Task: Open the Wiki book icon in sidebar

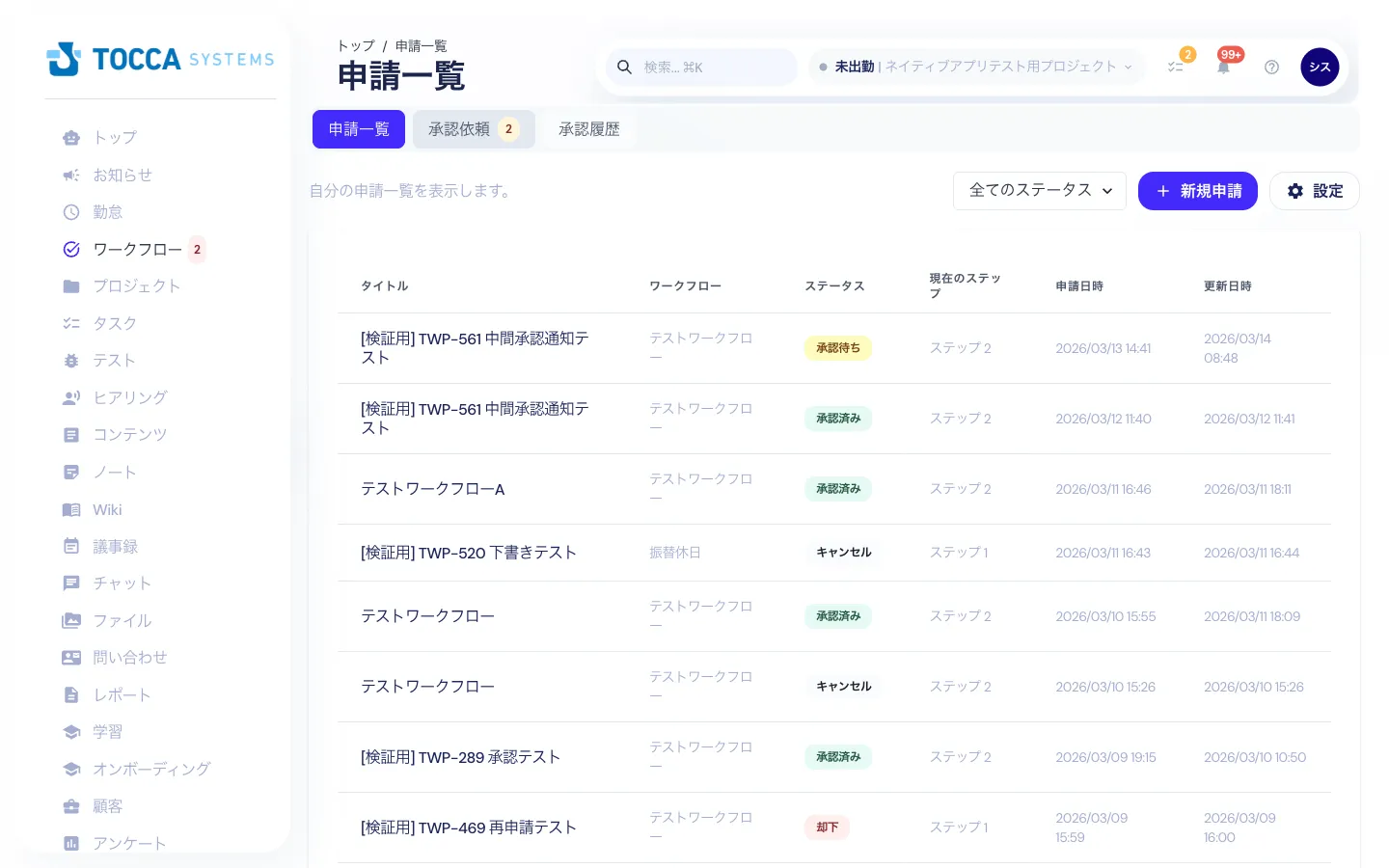Action: (x=71, y=509)
